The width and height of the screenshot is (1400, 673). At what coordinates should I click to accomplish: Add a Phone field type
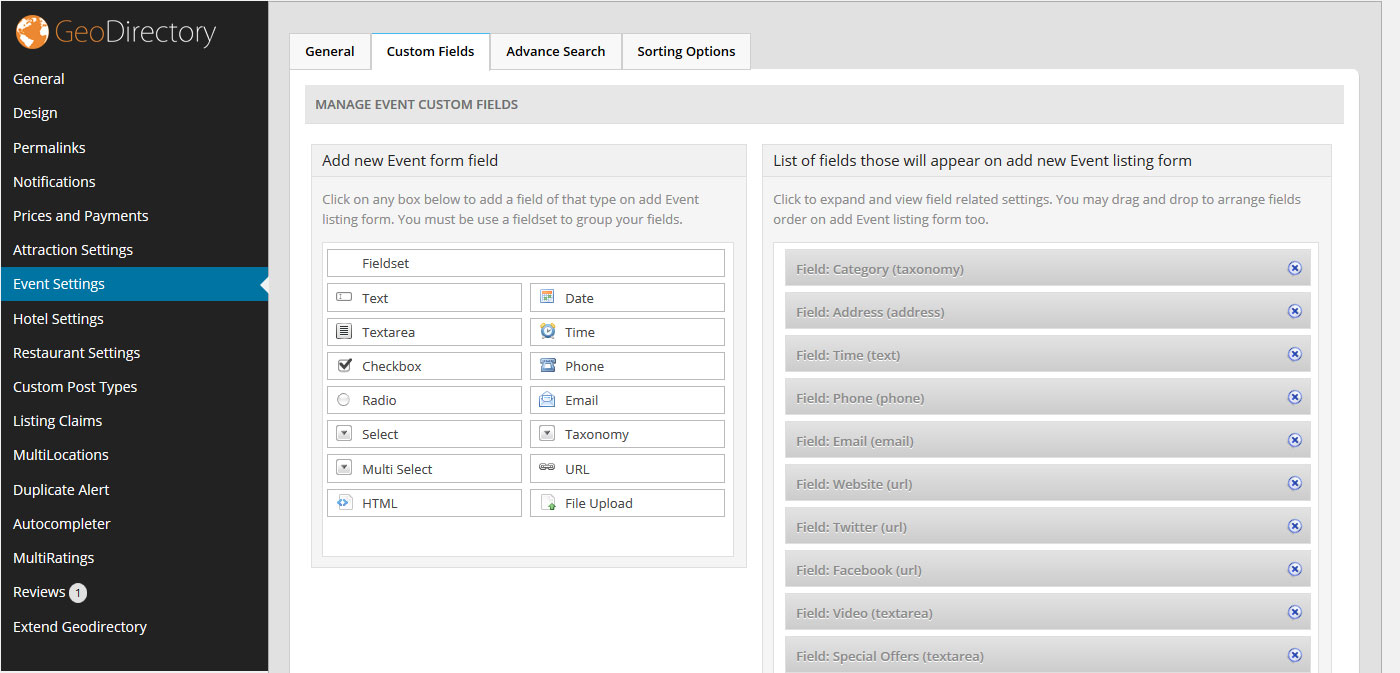point(627,366)
